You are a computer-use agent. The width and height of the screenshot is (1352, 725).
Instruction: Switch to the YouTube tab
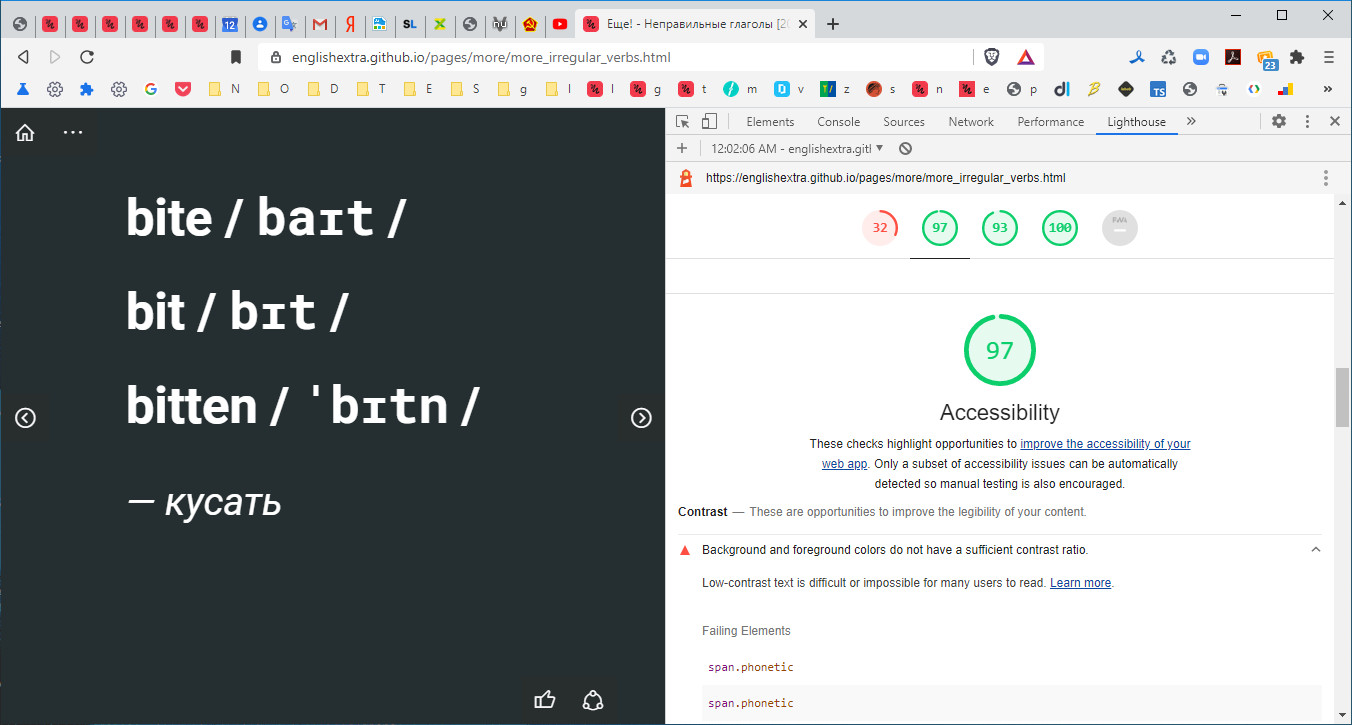coord(560,24)
